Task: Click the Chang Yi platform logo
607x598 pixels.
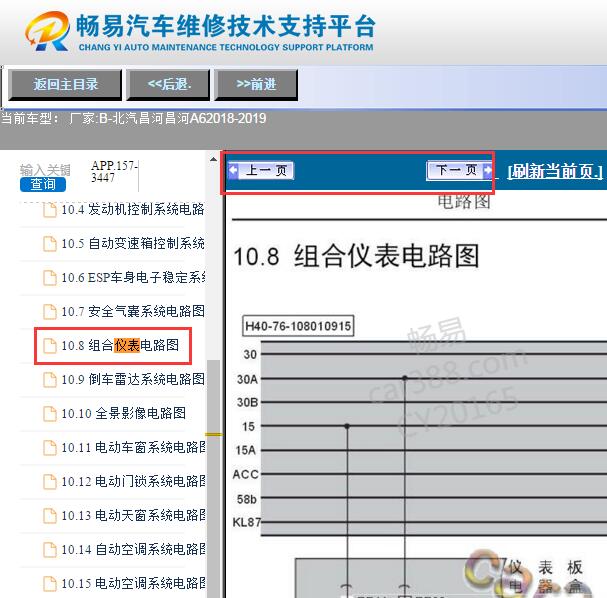Action: click(x=48, y=31)
